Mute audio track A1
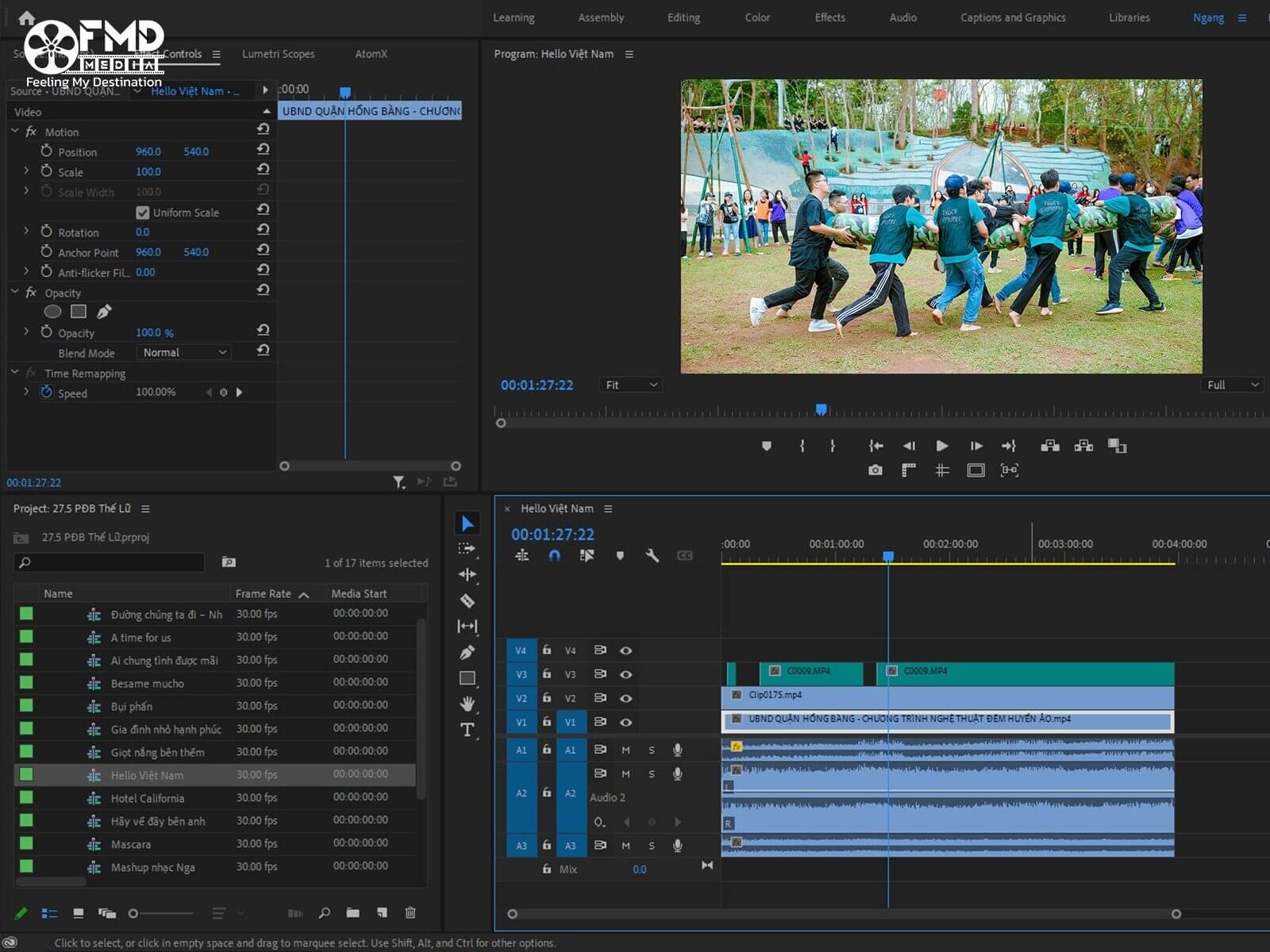 [x=625, y=750]
